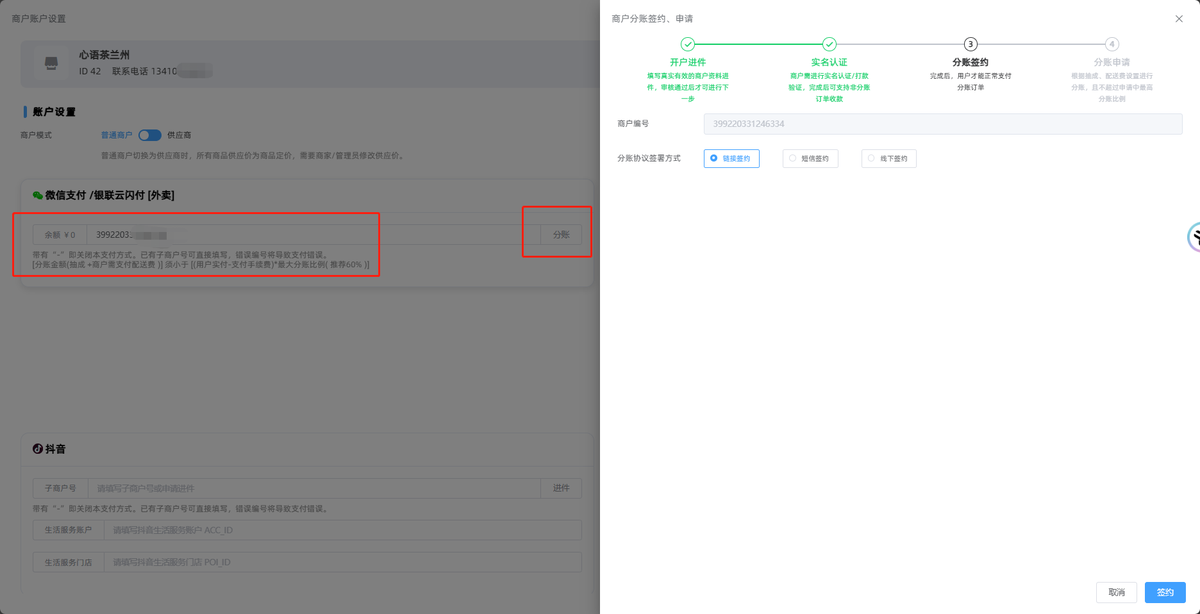Select the 短信签约 signing method
The image size is (1200, 614).
(x=810, y=158)
